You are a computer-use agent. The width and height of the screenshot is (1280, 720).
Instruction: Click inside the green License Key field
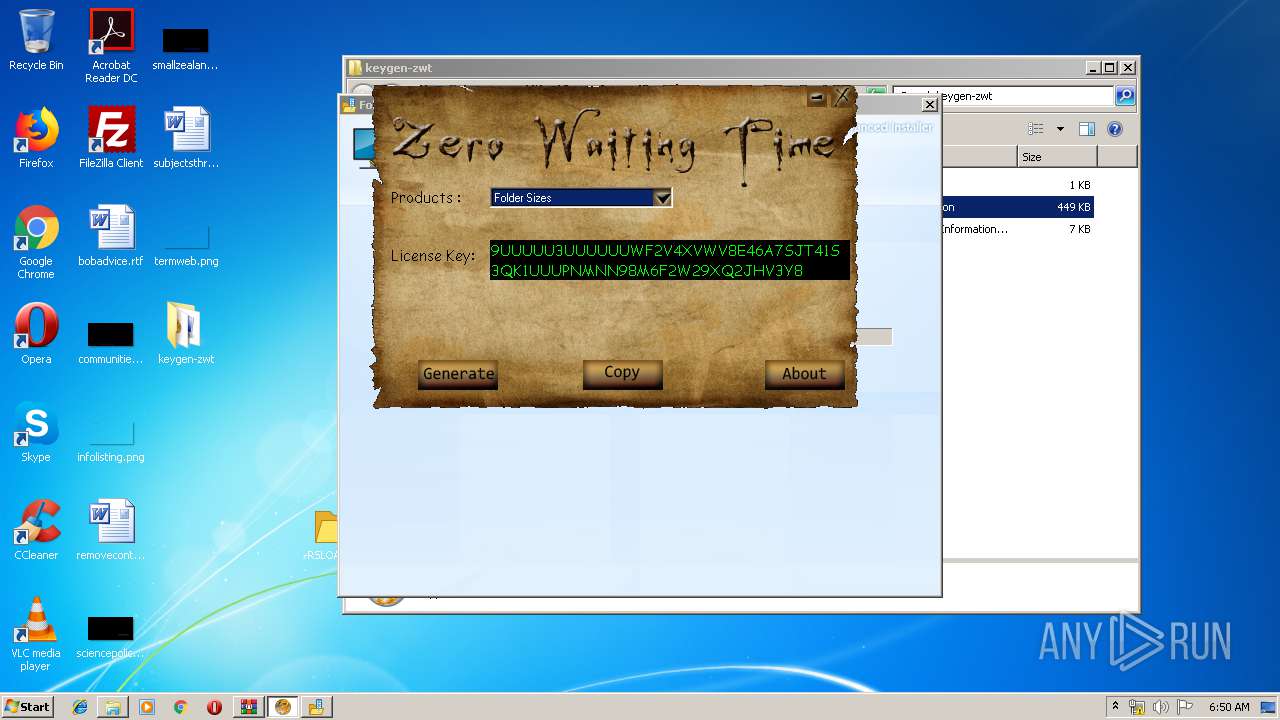pos(669,260)
